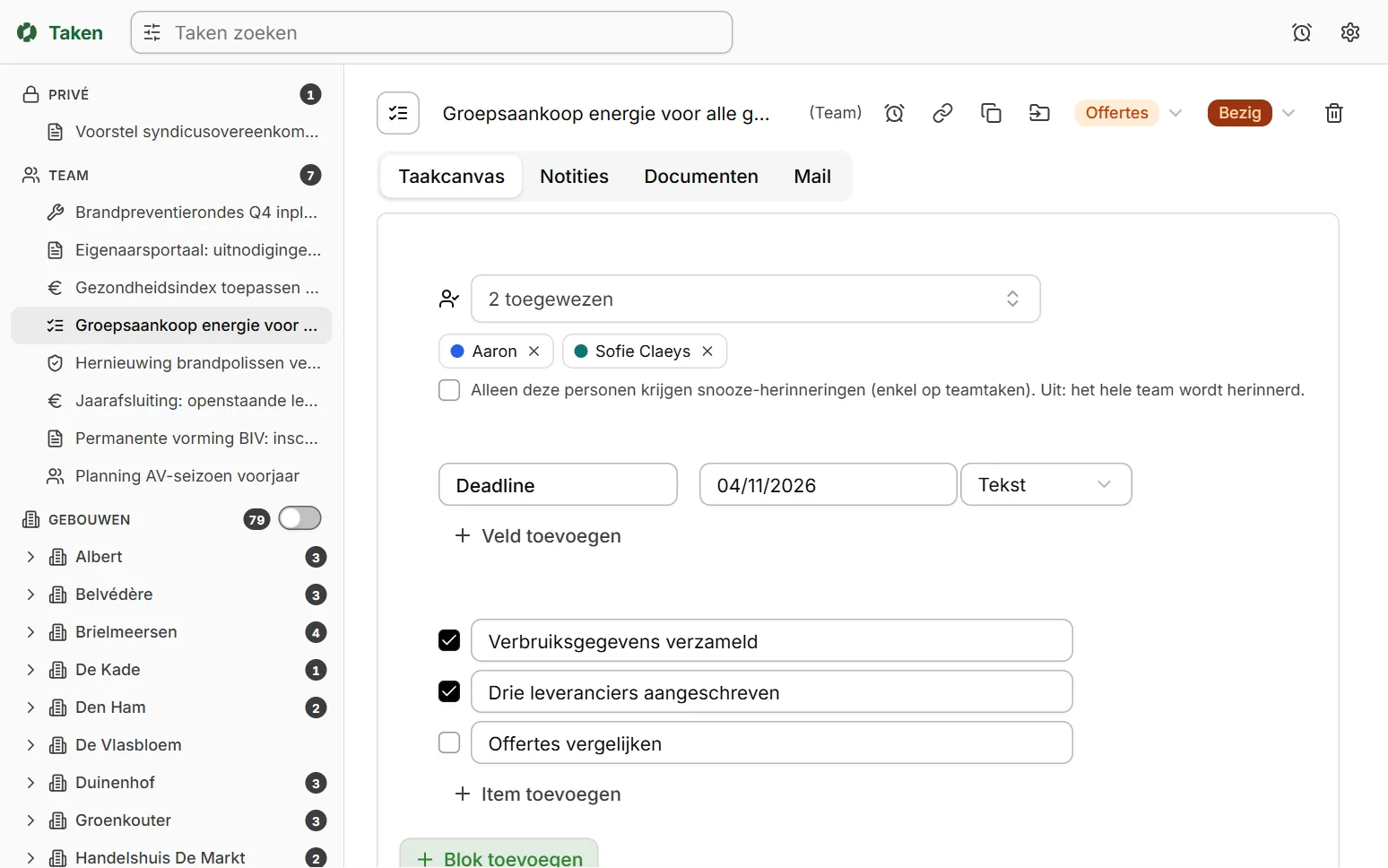
Task: Switch to the Documenten tab
Action: [x=701, y=177]
